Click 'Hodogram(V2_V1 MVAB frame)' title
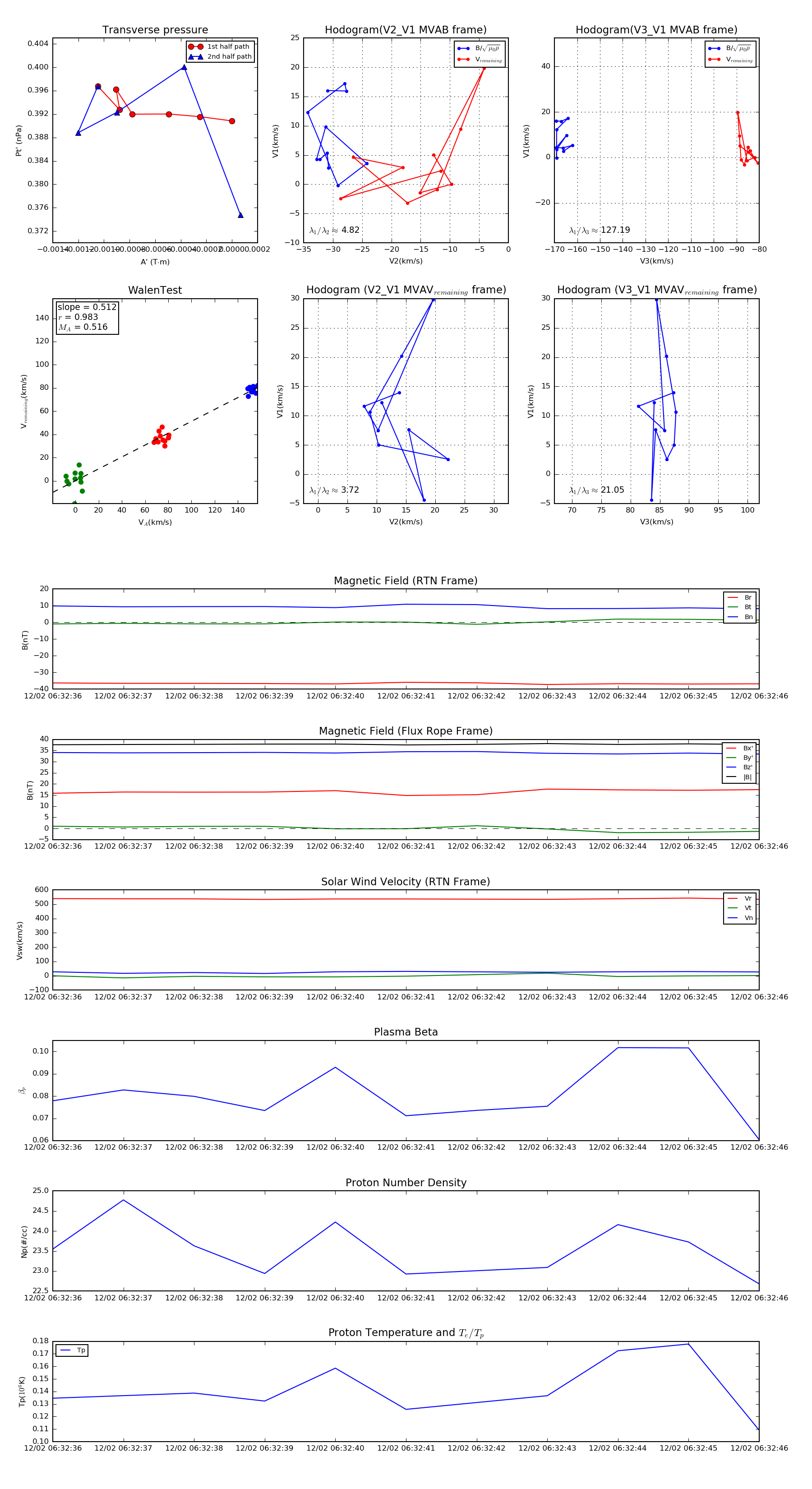The height and width of the screenshot is (1489, 812). [x=406, y=30]
